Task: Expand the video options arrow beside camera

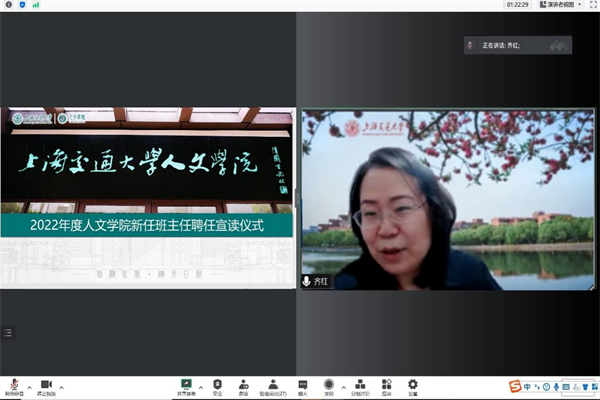Action: coord(61,387)
